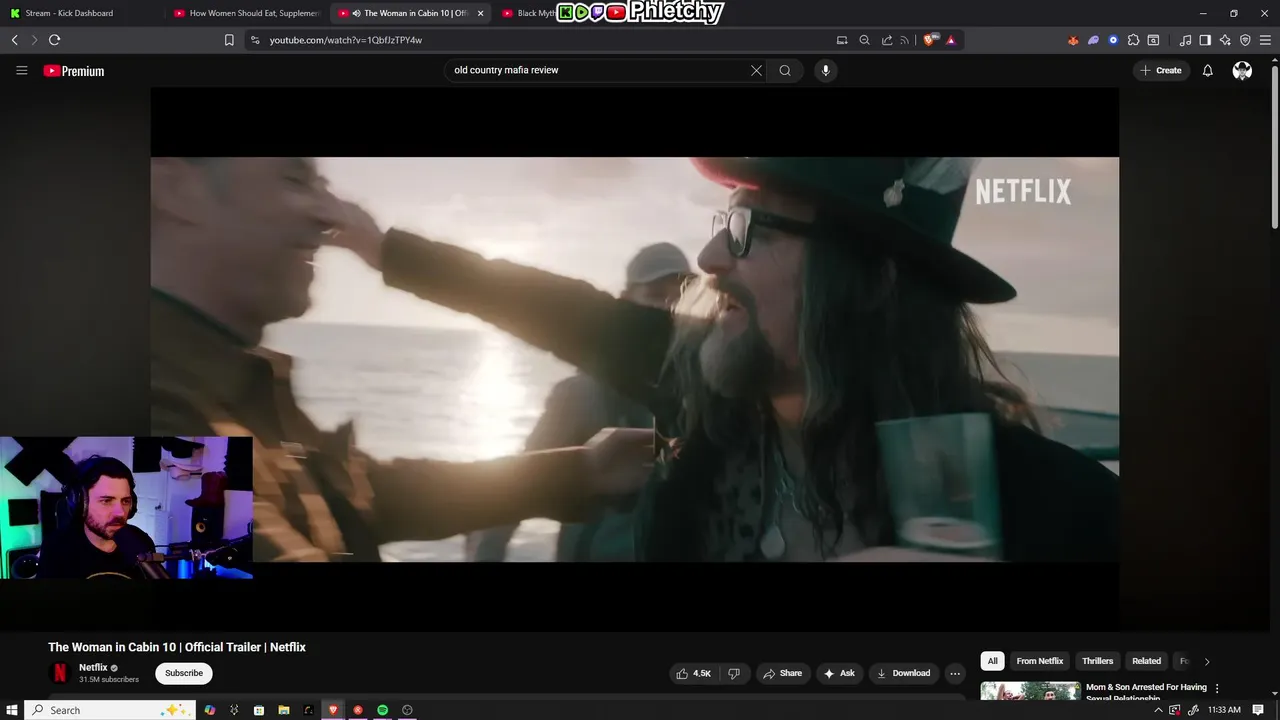Reload the page
Viewport: 1280px width, 720px height.
click(54, 40)
